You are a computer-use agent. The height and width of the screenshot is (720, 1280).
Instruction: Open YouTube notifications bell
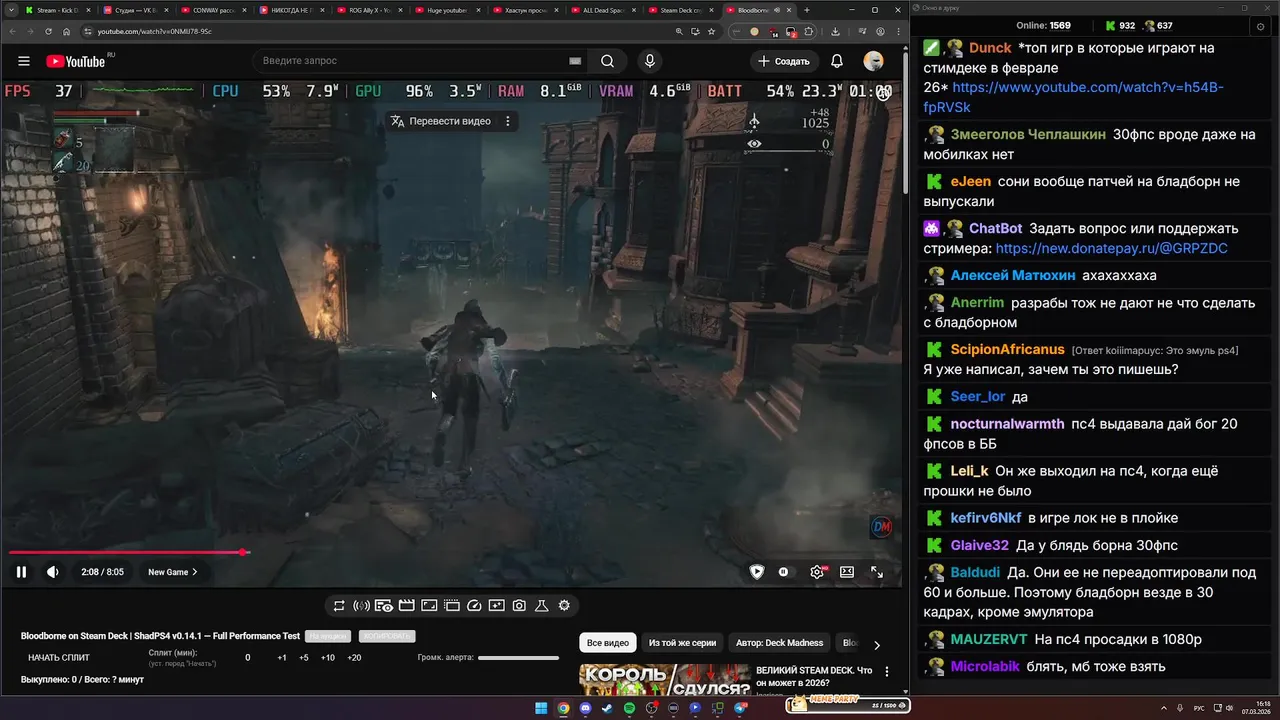(837, 61)
